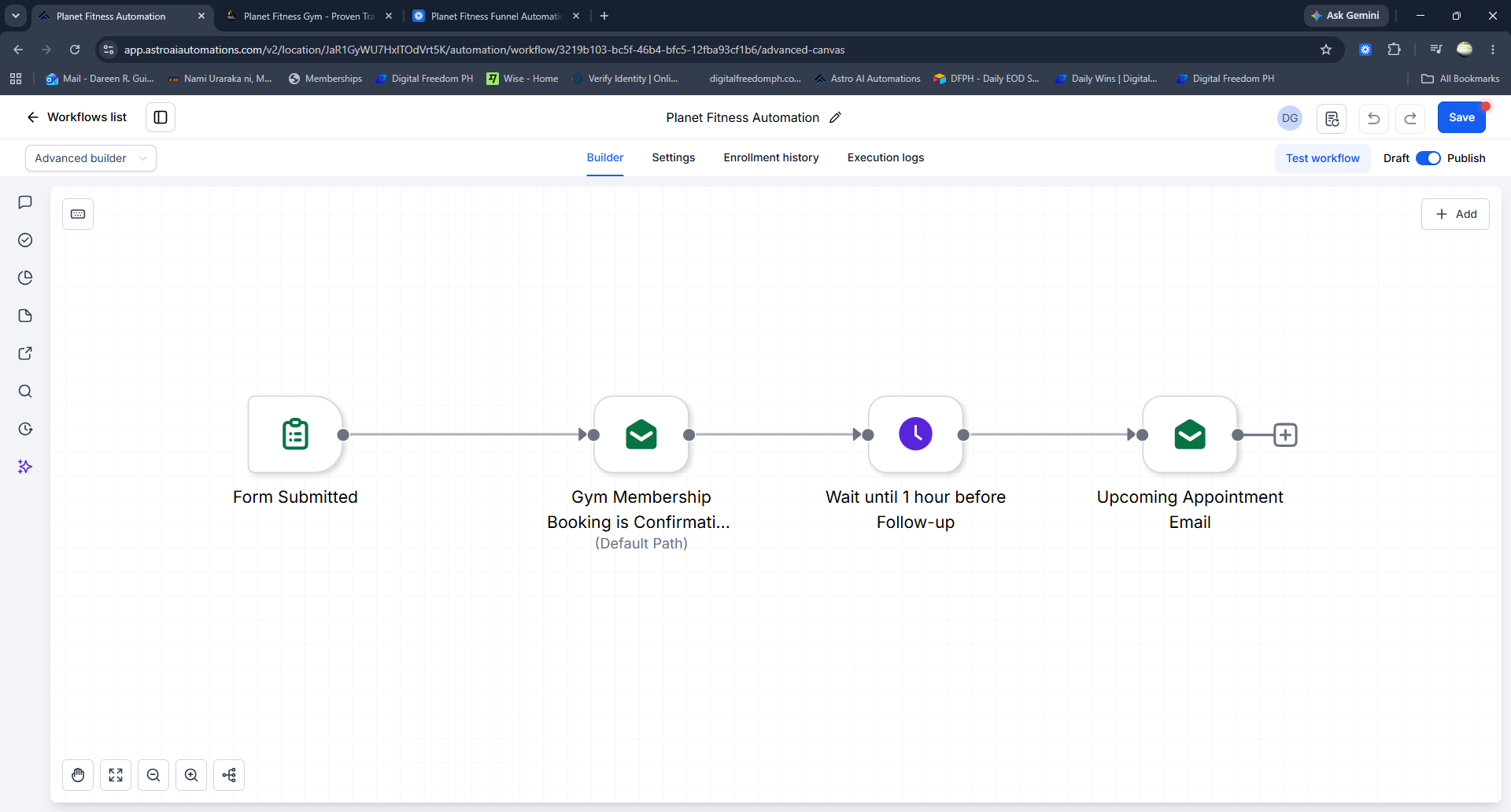This screenshot has height=812, width=1511.
Task: Go back to Workflows list
Action: (76, 117)
